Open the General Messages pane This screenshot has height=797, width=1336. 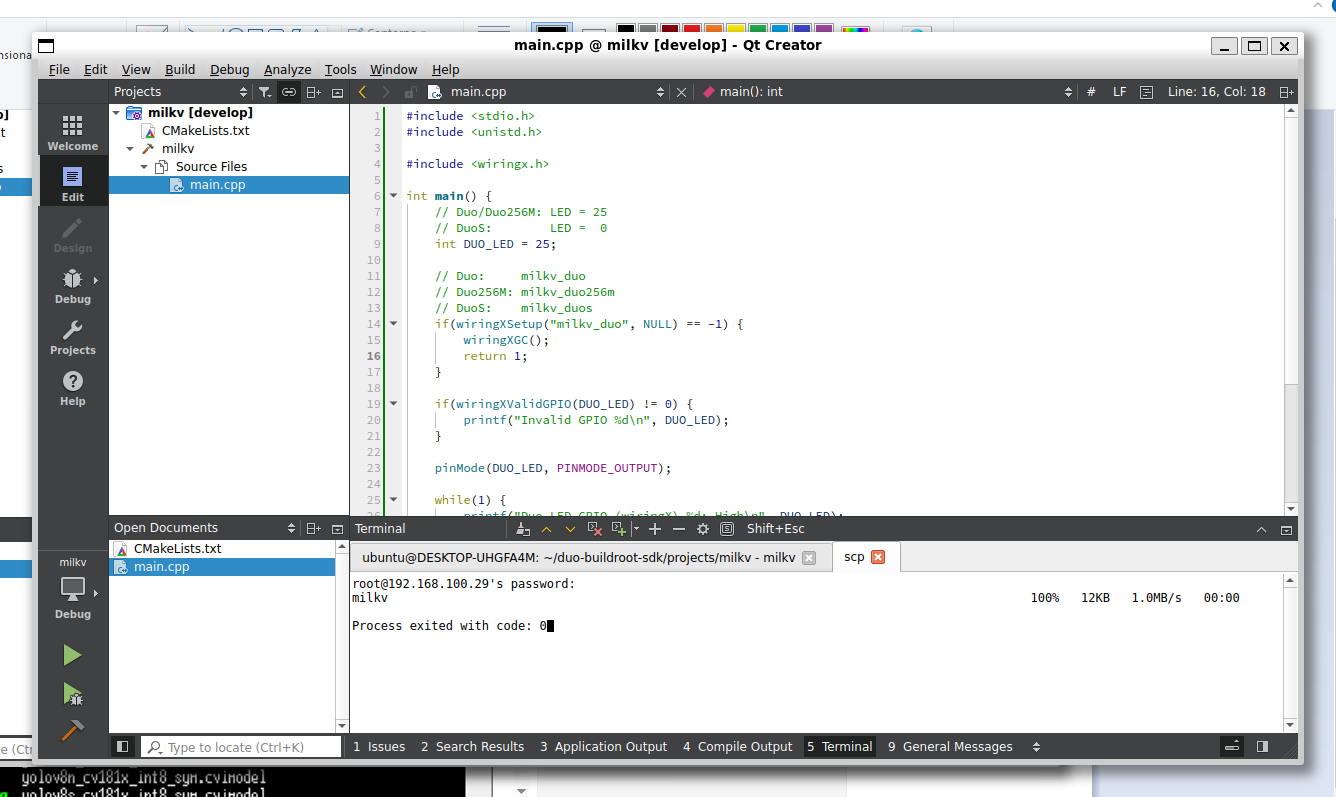(x=950, y=747)
